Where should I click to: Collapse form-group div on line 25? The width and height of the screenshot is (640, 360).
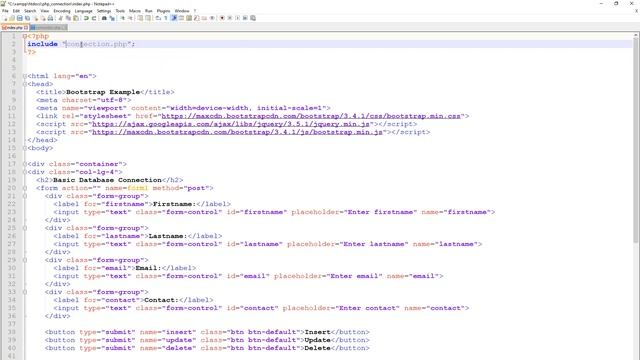[24, 228]
